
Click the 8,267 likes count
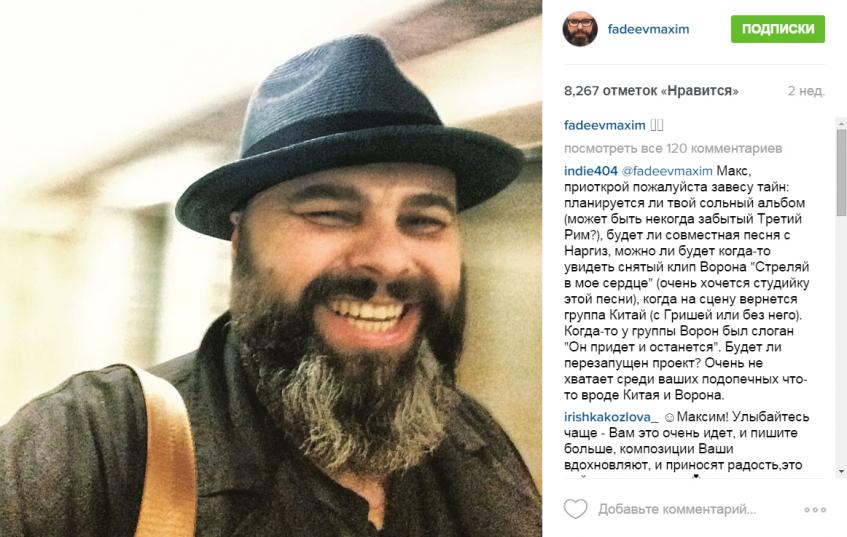[651, 91]
